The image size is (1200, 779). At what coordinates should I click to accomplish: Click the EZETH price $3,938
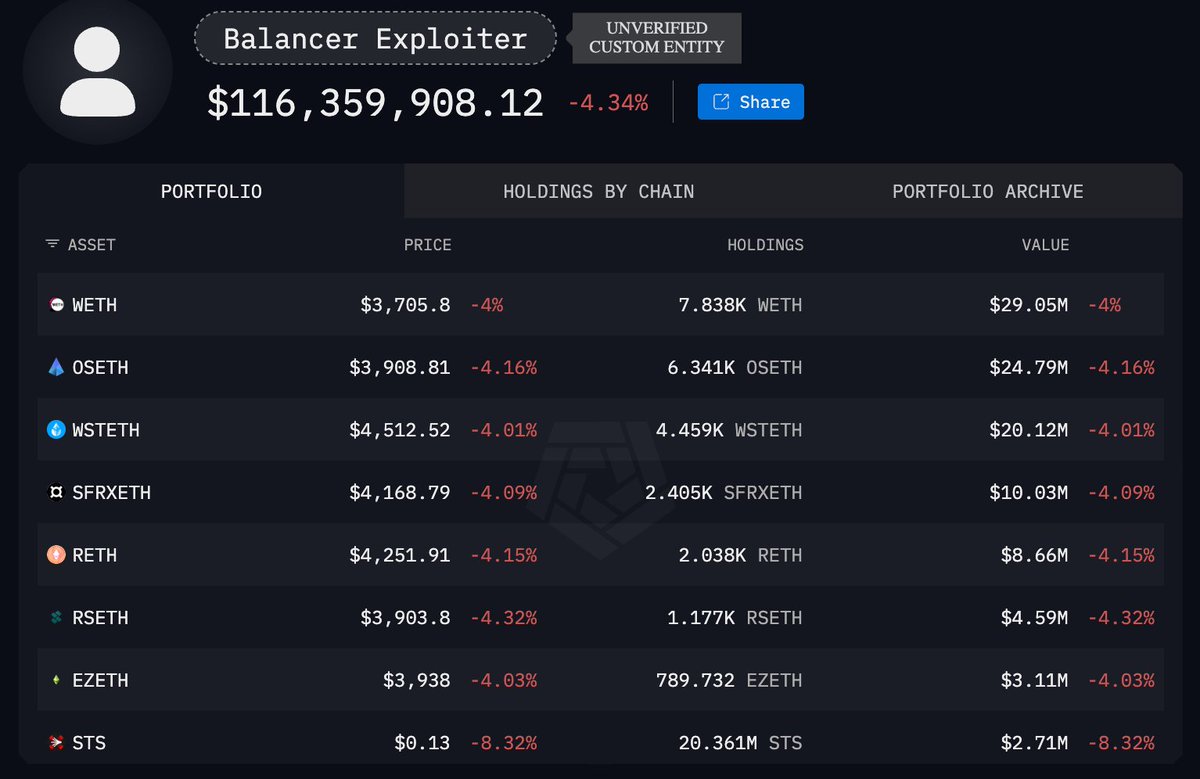click(x=417, y=680)
